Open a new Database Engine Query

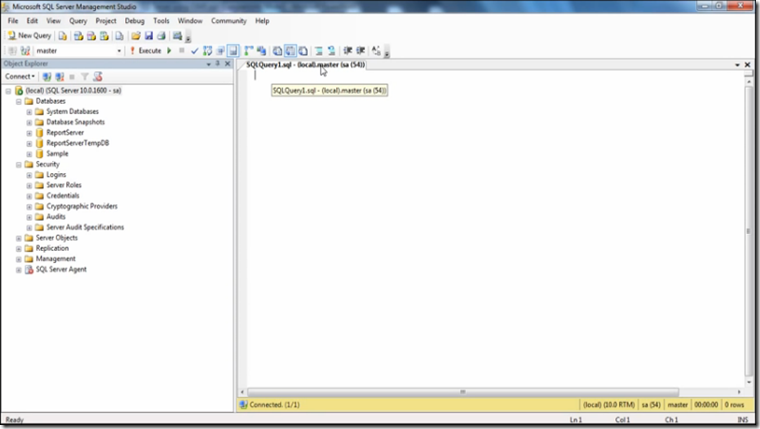click(x=63, y=36)
